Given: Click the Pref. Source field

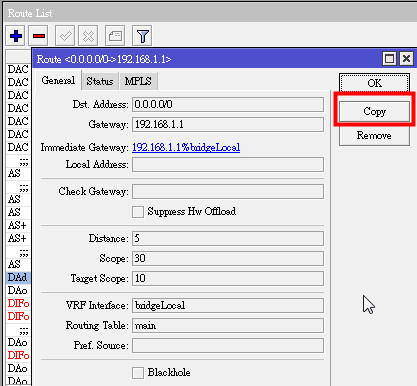Looking at the screenshot, I should (x=228, y=346).
